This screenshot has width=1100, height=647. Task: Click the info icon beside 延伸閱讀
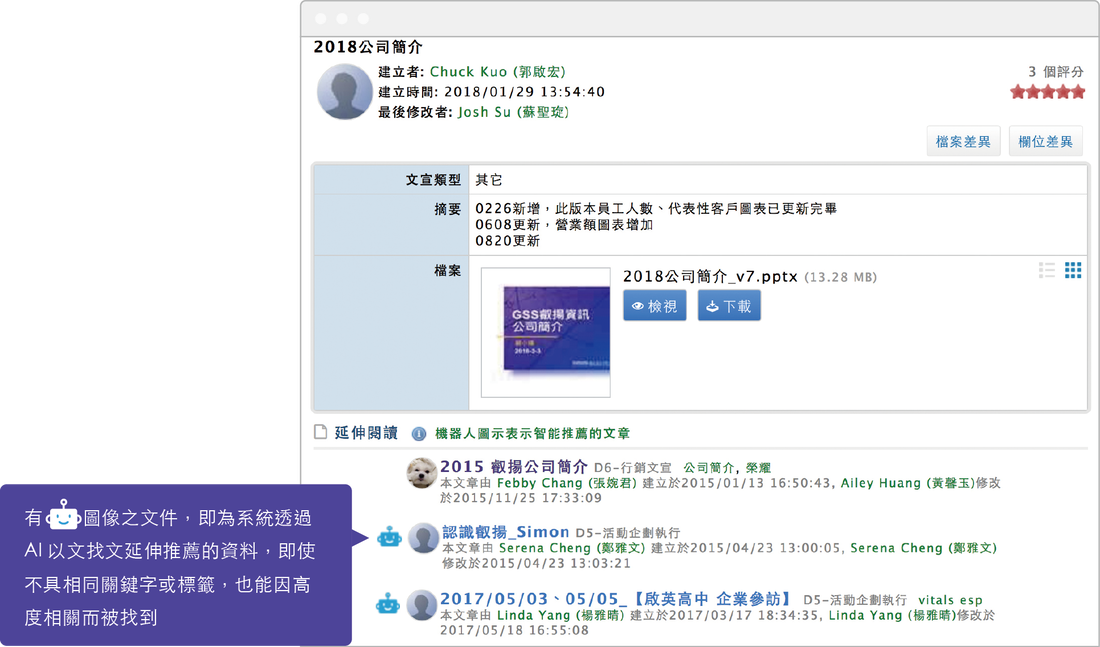pos(419,434)
